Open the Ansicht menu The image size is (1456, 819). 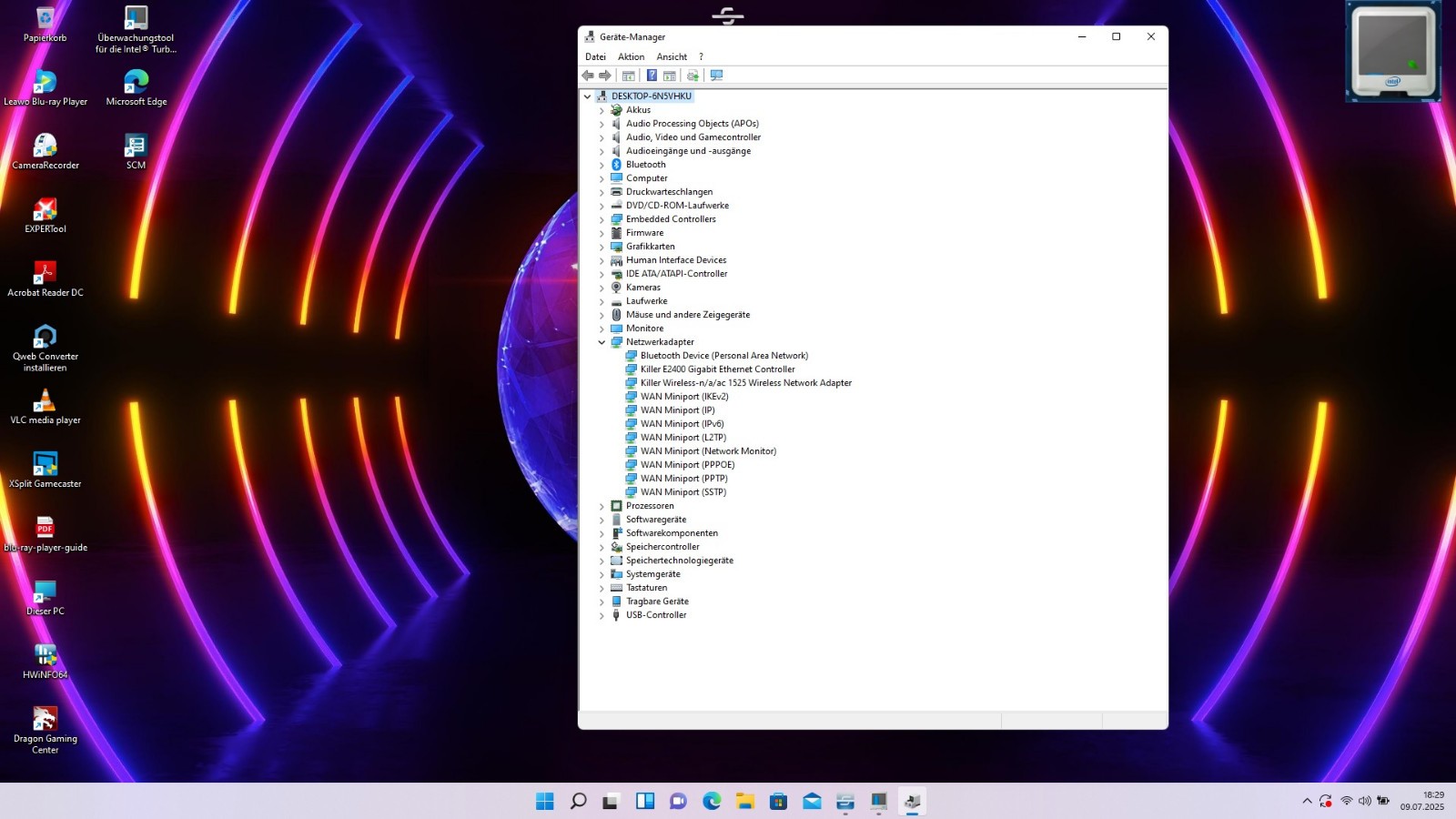tap(672, 56)
